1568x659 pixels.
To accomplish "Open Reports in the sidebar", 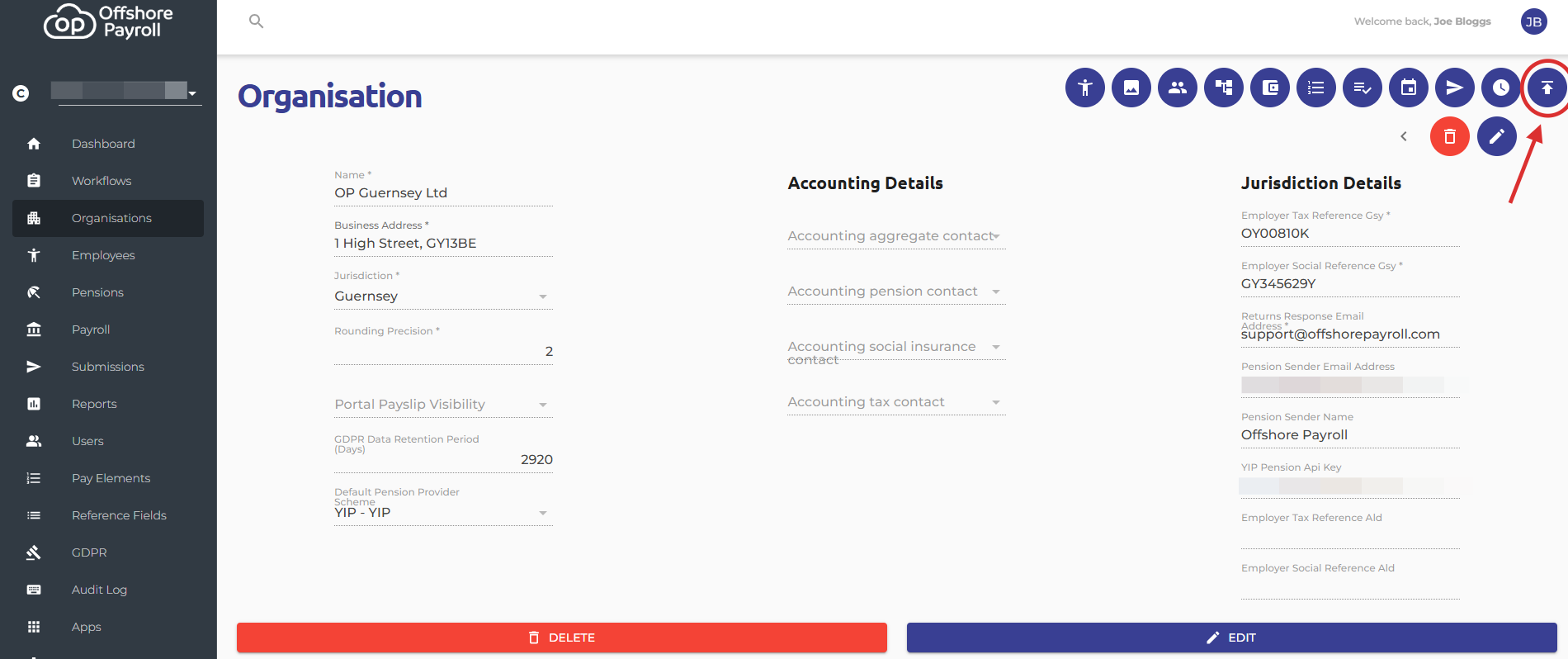I will pyautogui.click(x=108, y=404).
